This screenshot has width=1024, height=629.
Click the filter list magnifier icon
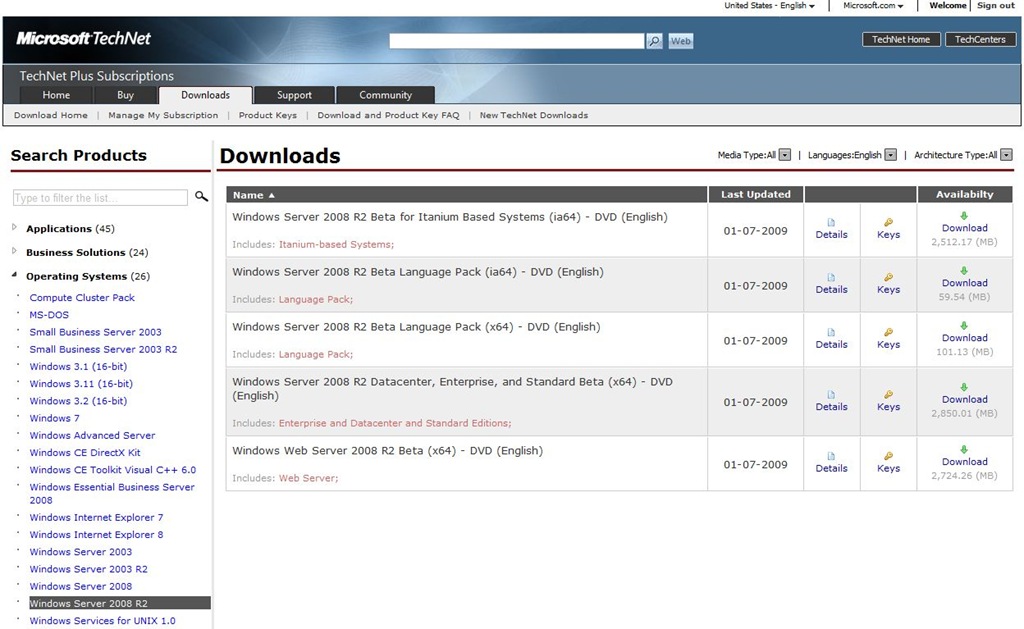click(201, 196)
